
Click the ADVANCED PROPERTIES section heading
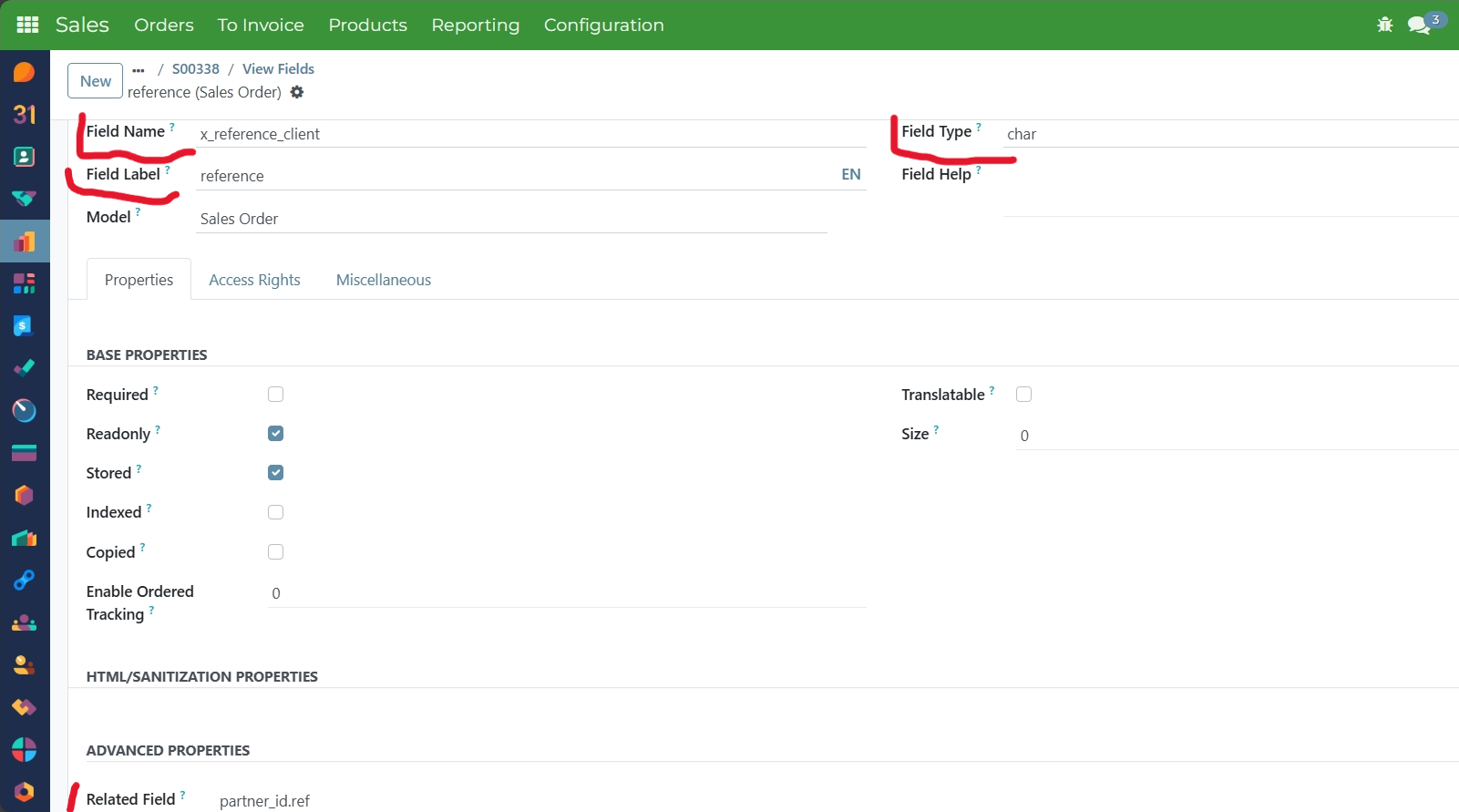pyautogui.click(x=168, y=750)
